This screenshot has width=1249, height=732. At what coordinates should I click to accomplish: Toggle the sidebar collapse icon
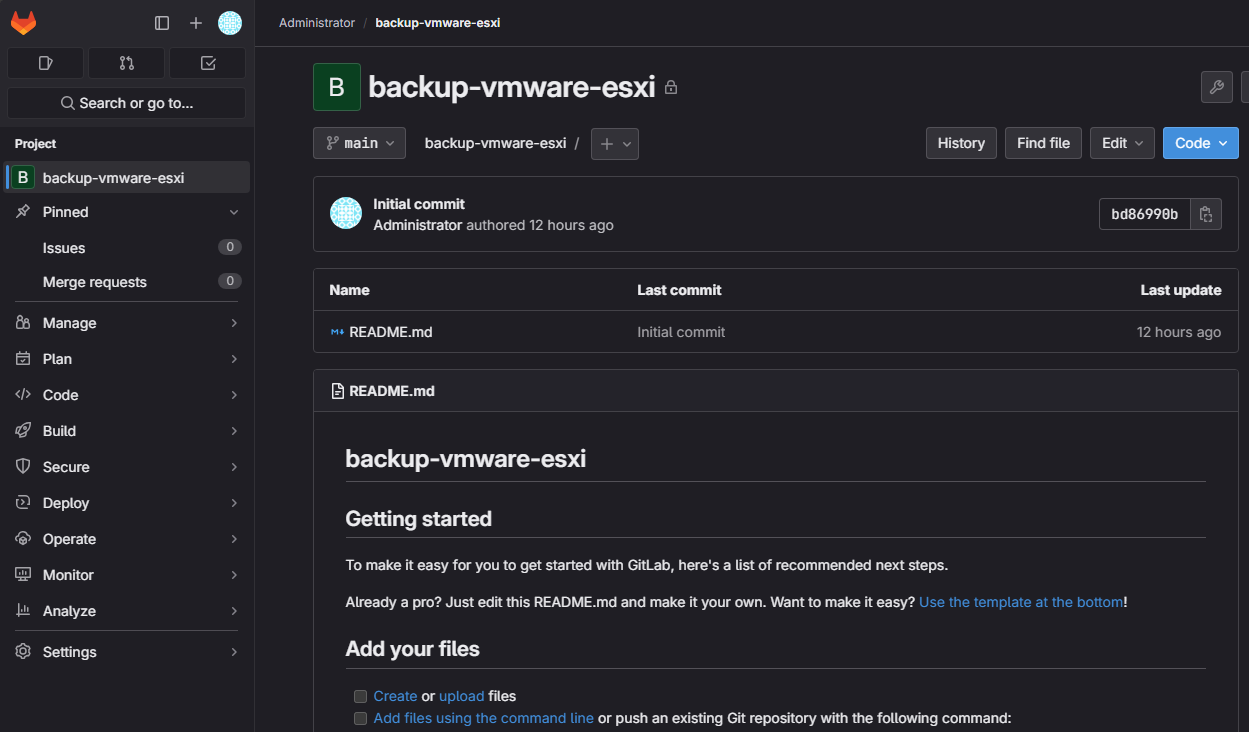pos(162,23)
